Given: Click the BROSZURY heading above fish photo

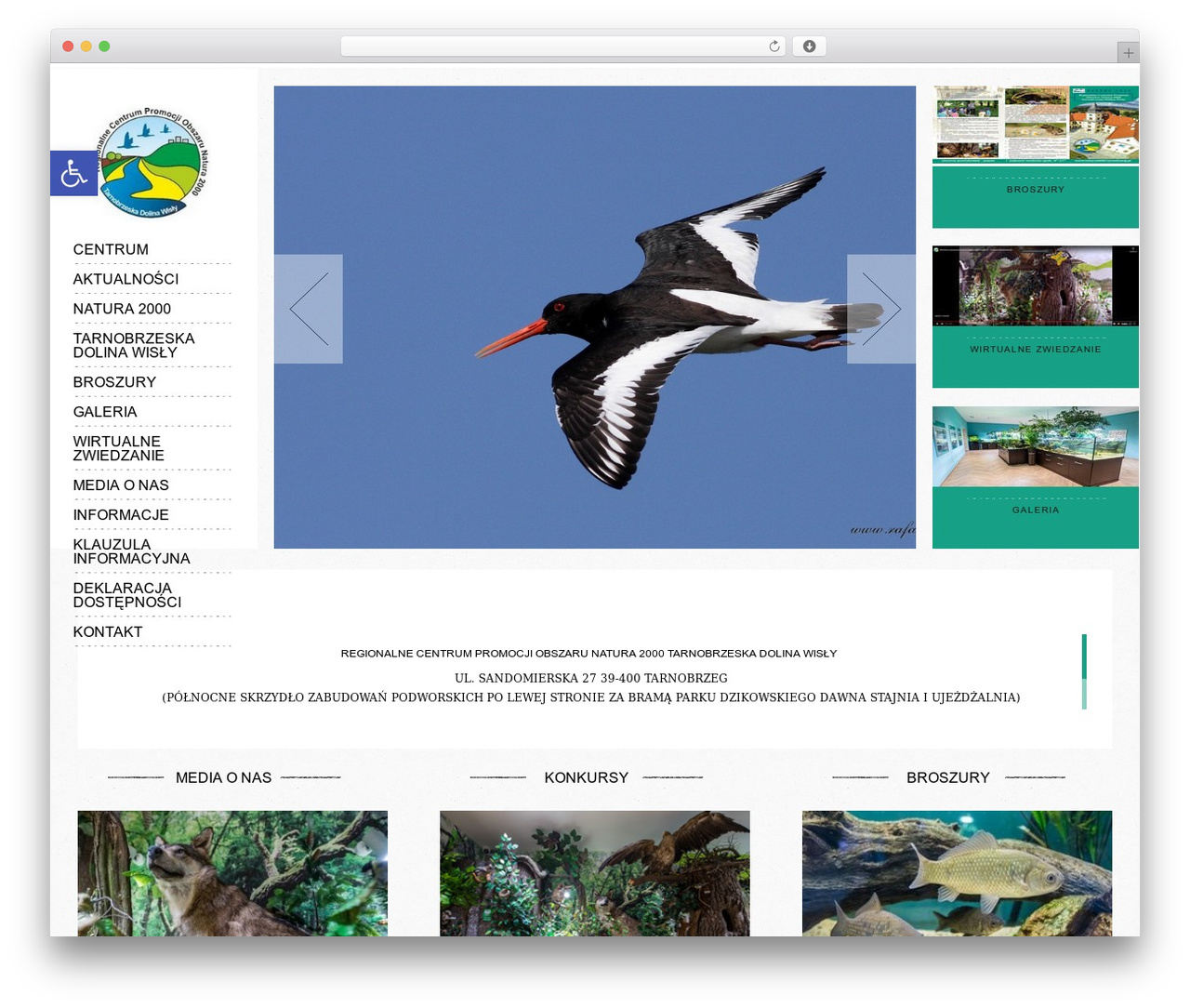Looking at the screenshot, I should click(x=947, y=777).
